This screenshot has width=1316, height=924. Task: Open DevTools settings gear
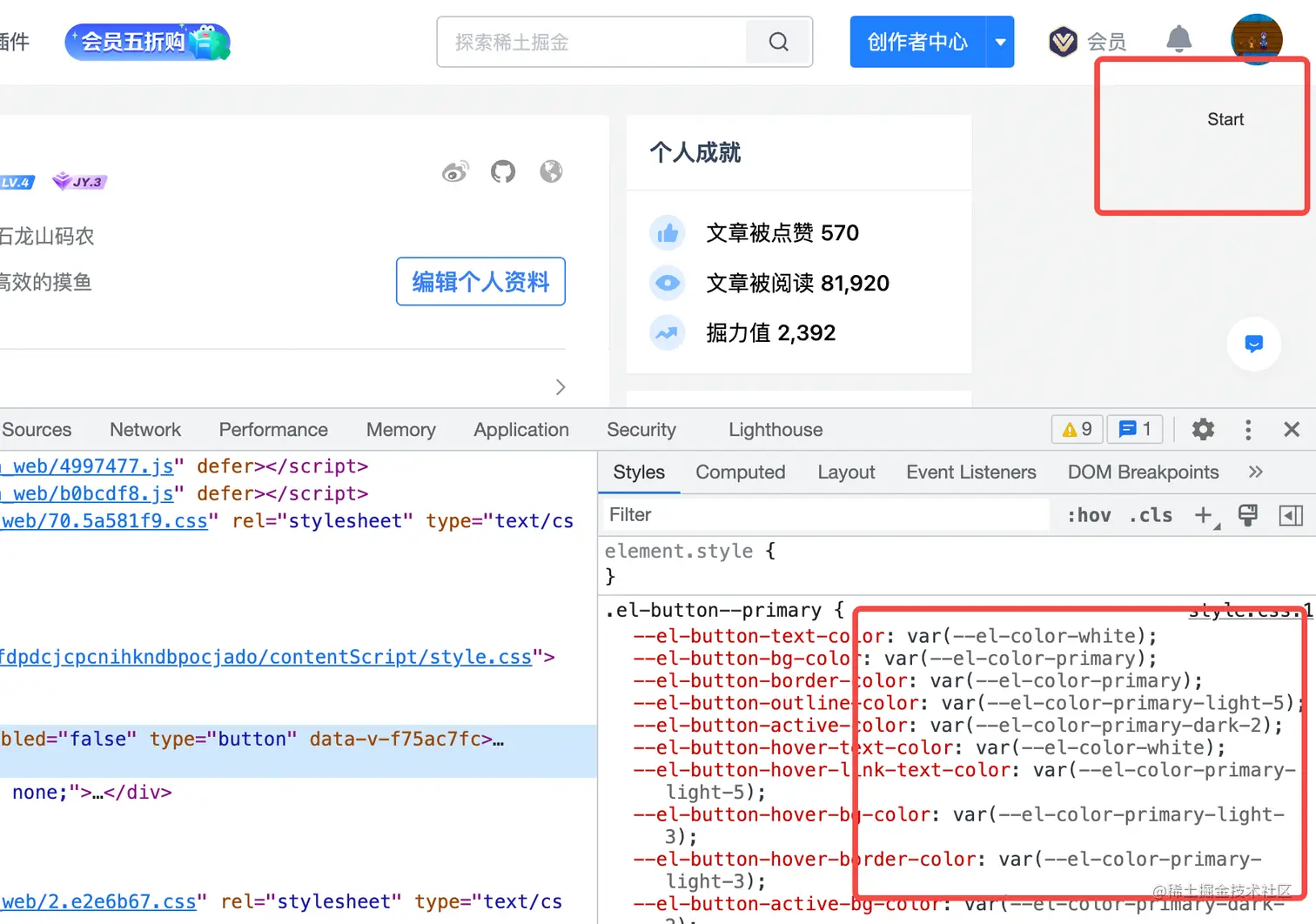pos(1203,429)
